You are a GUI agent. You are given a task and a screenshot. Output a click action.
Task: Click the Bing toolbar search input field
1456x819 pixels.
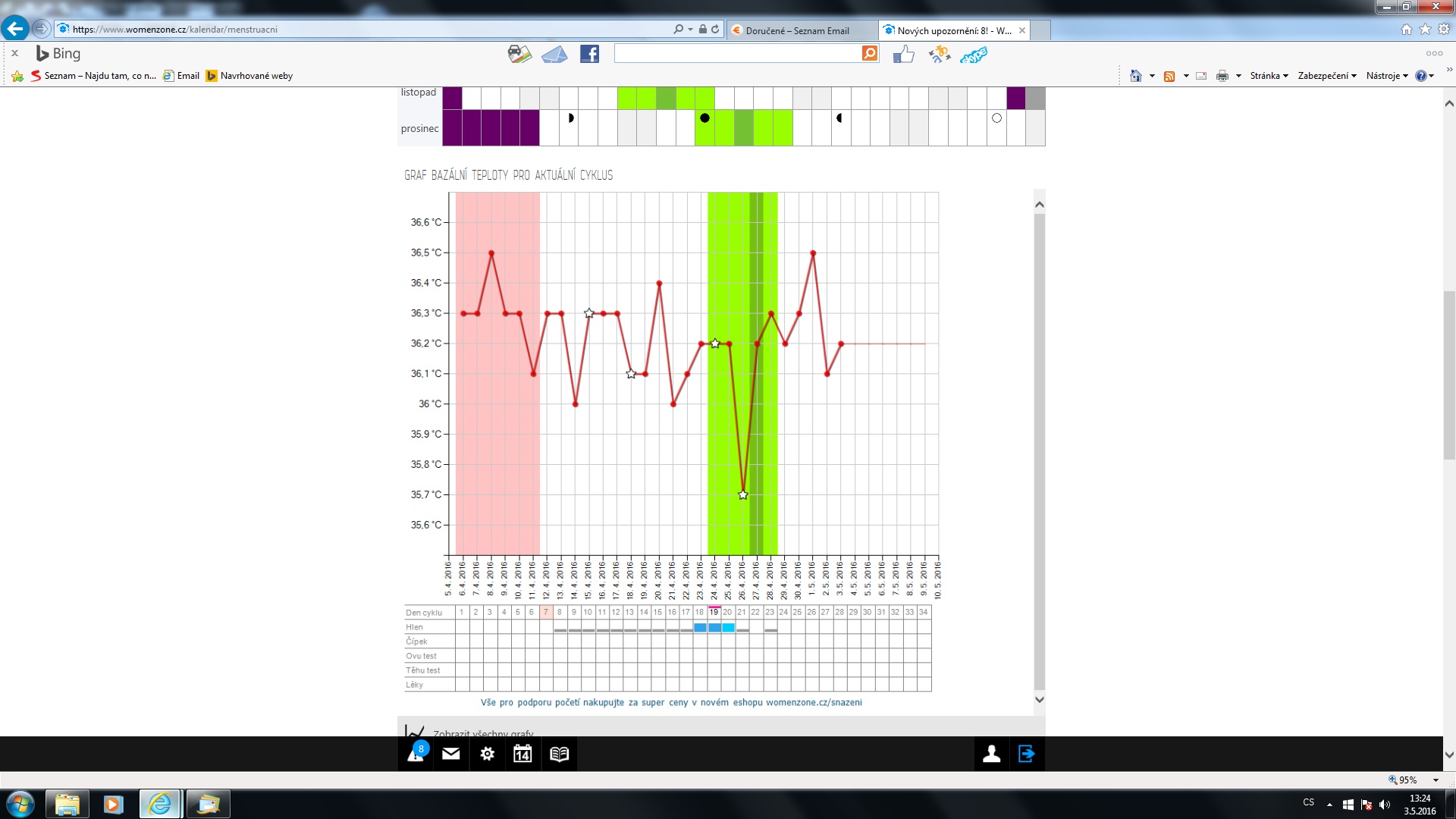(x=737, y=54)
